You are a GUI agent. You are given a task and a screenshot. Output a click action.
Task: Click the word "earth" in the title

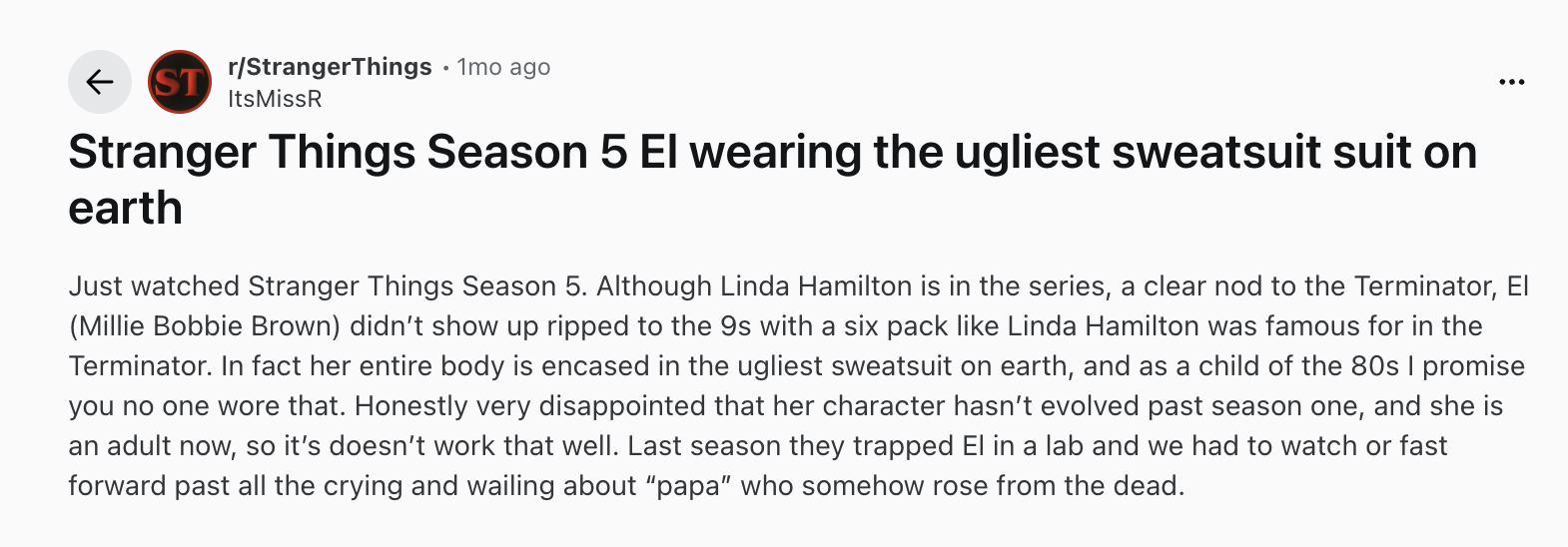click(125, 209)
